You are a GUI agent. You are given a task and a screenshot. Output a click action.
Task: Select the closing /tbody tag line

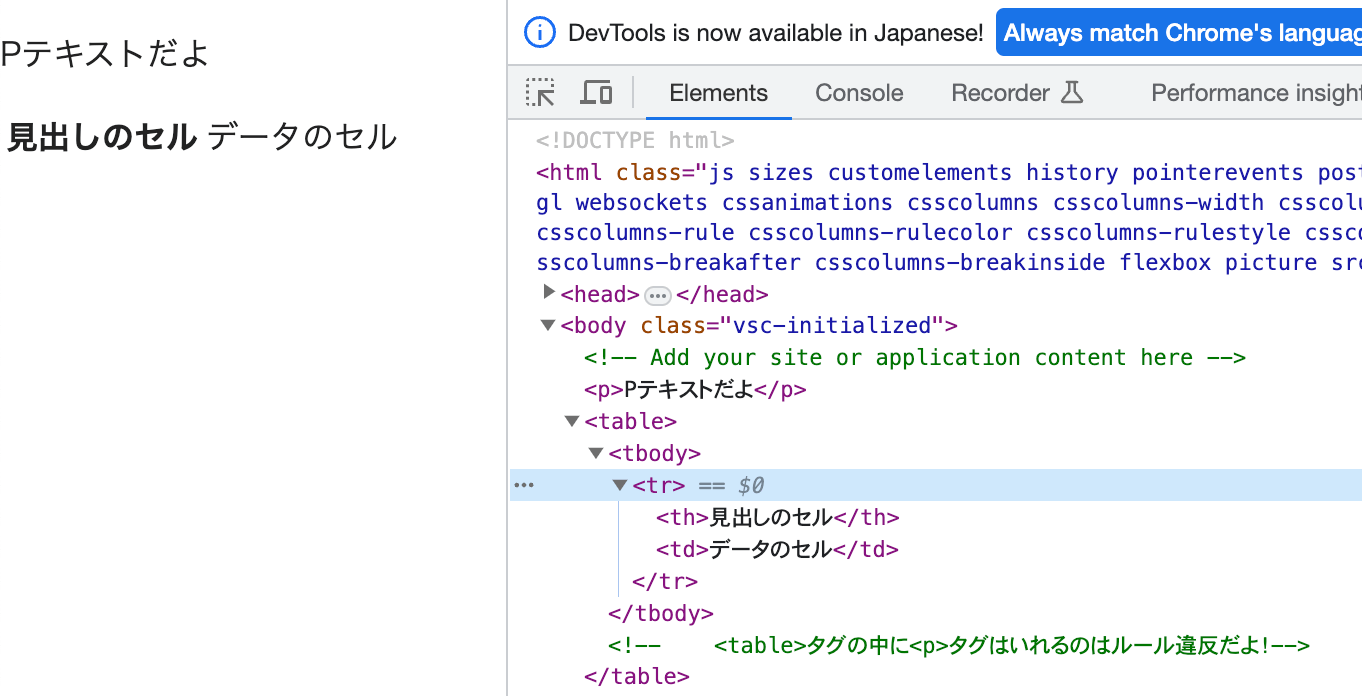click(661, 613)
